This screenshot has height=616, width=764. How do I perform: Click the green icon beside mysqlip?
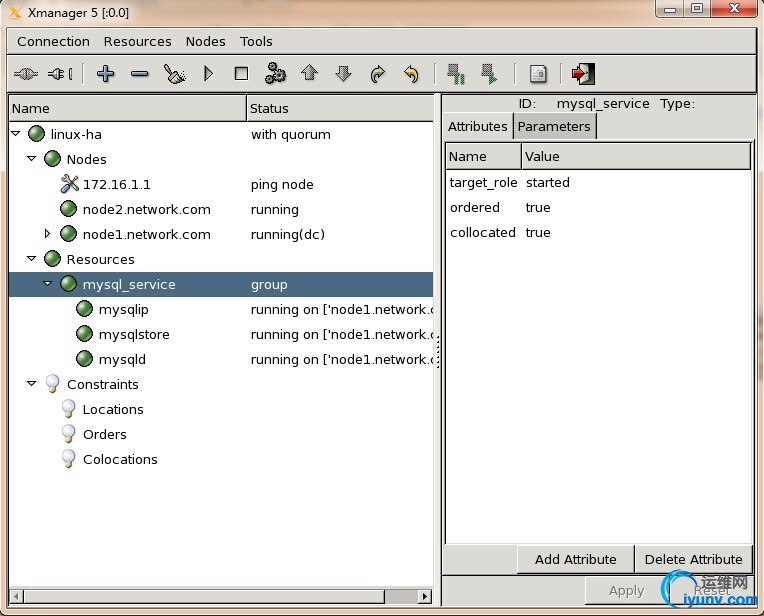84,308
